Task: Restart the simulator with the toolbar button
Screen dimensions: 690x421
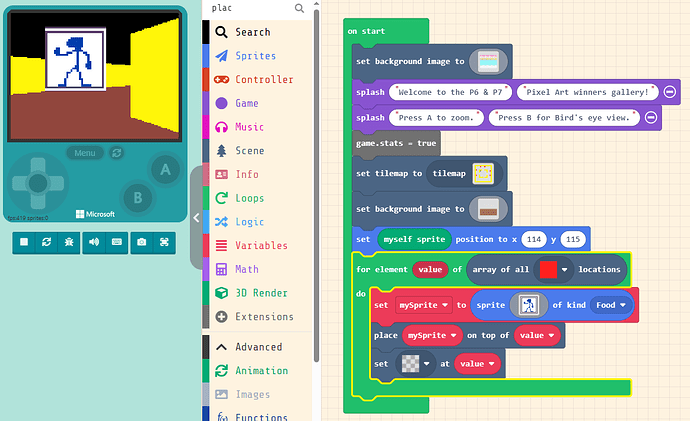Action: tap(47, 242)
